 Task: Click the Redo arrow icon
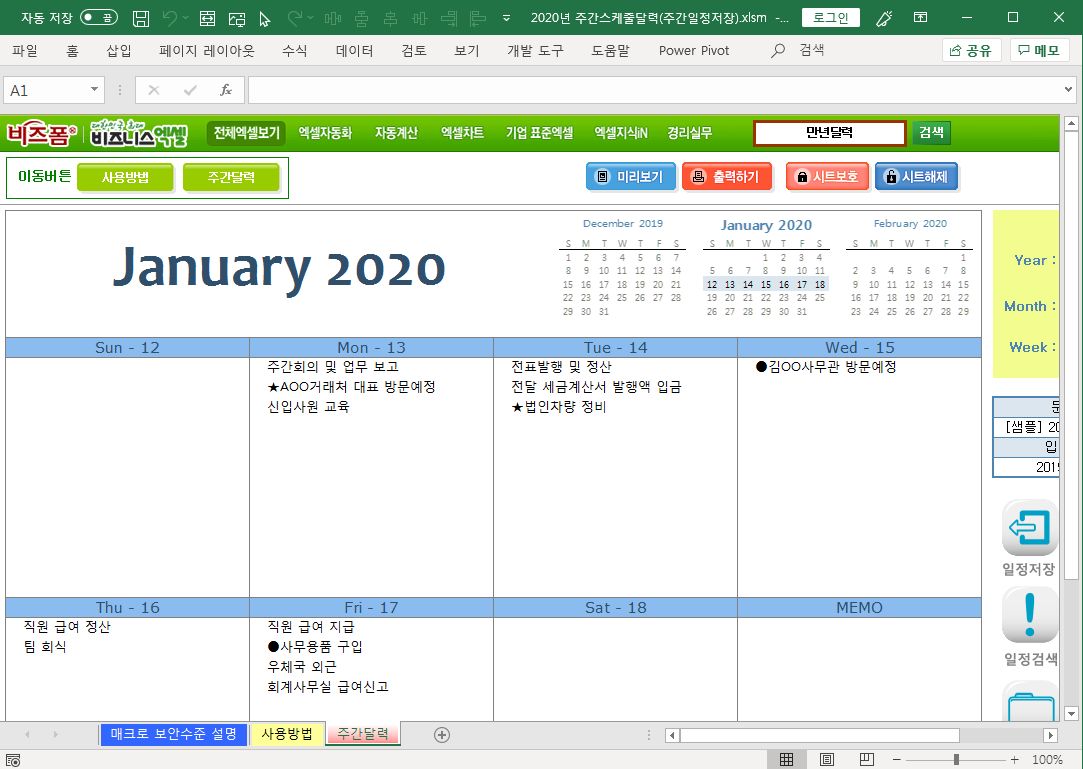tap(296, 19)
